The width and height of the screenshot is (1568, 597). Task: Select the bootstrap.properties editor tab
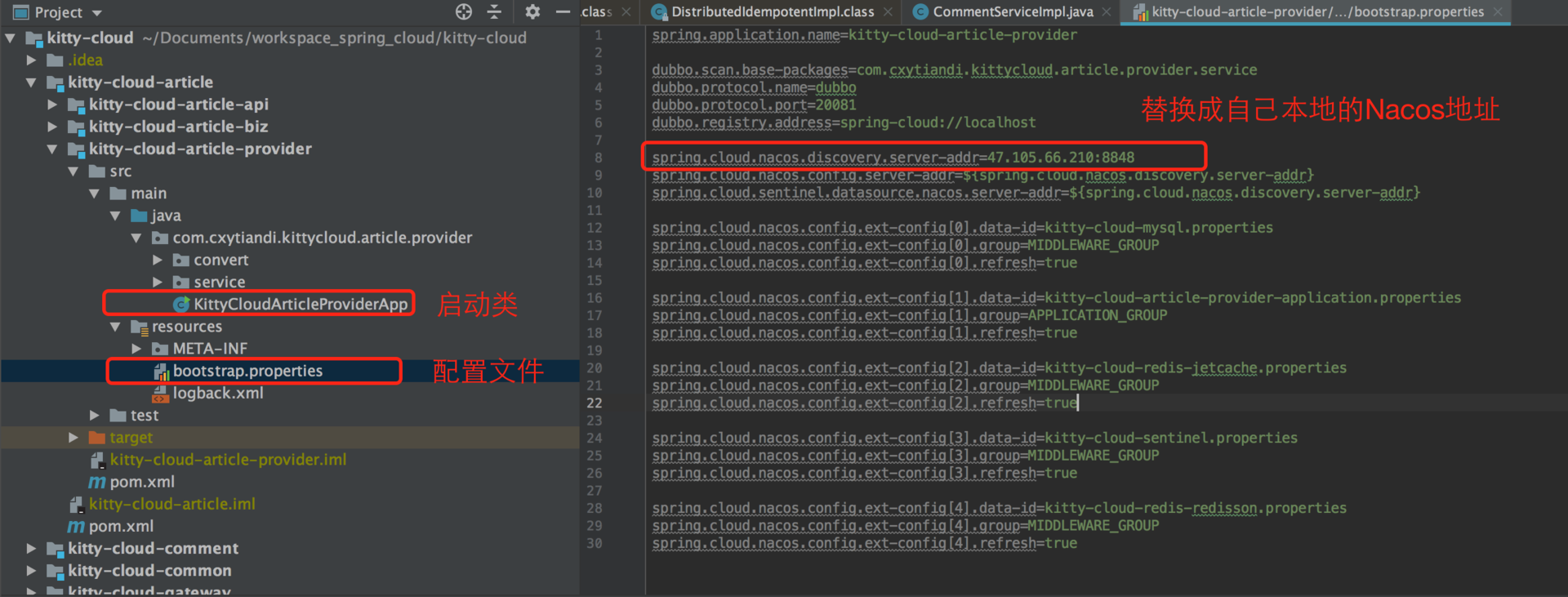pos(1317,12)
